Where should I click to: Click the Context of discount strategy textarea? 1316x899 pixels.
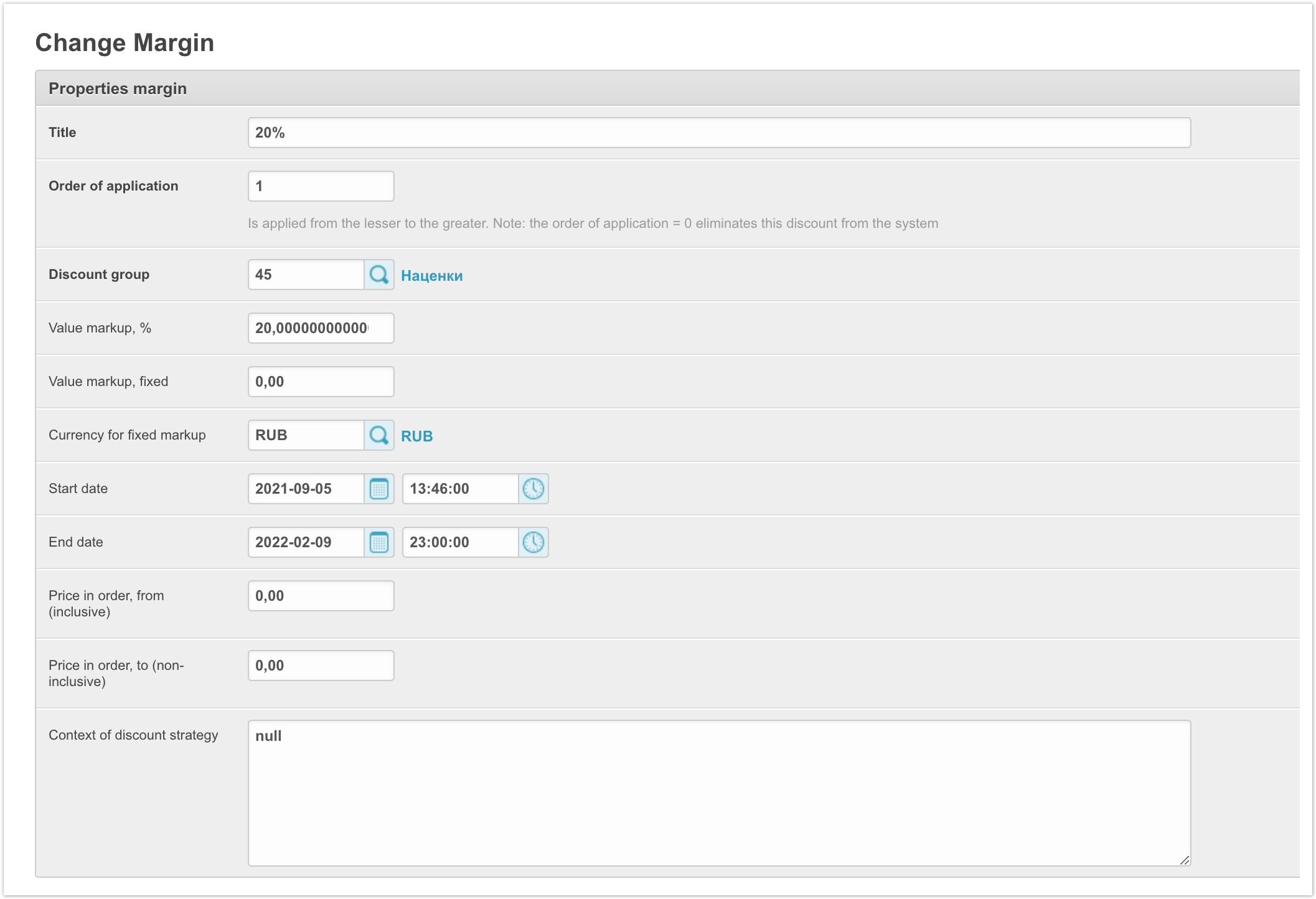(718, 793)
